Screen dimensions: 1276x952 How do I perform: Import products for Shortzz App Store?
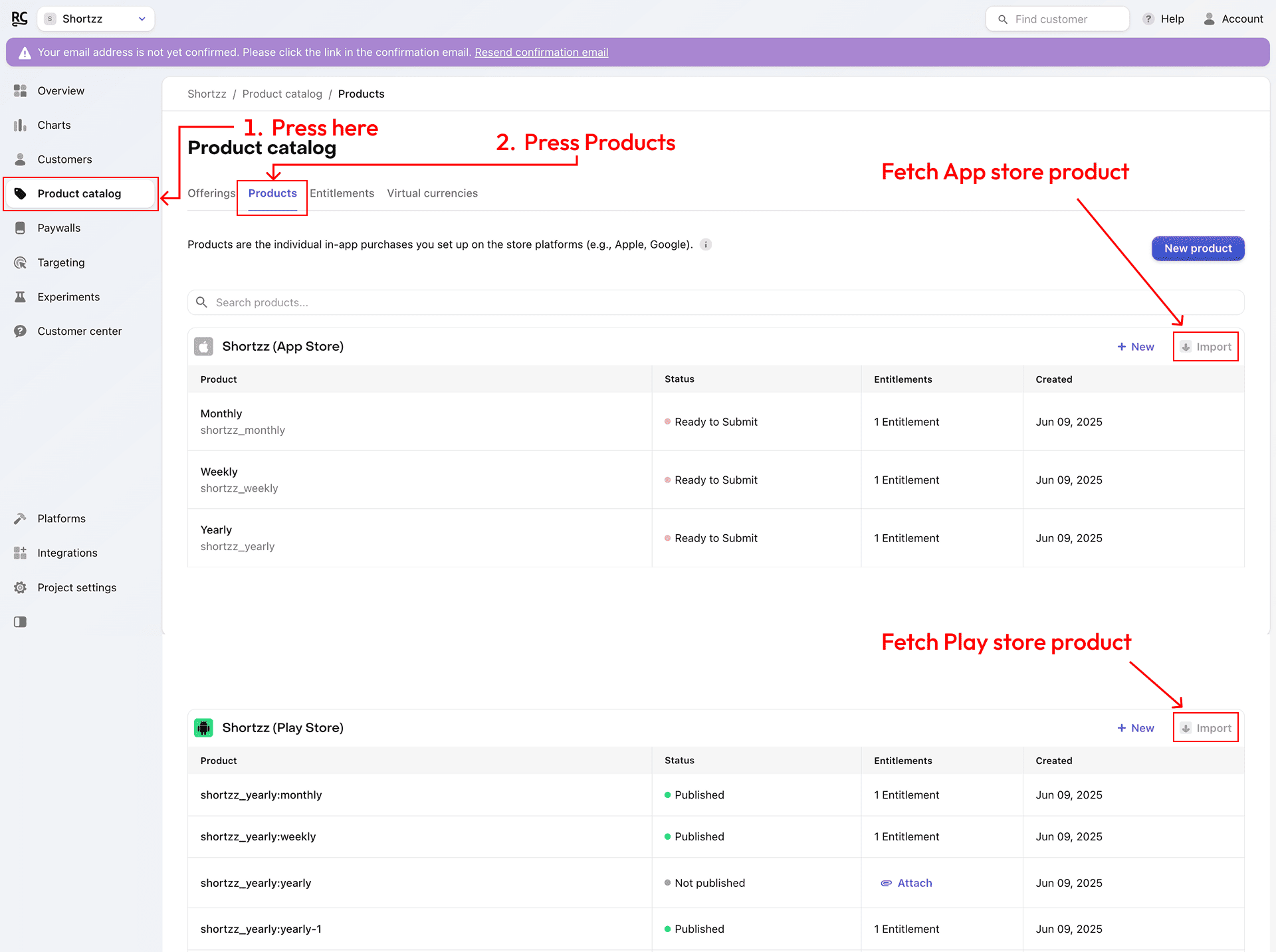pyautogui.click(x=1206, y=347)
